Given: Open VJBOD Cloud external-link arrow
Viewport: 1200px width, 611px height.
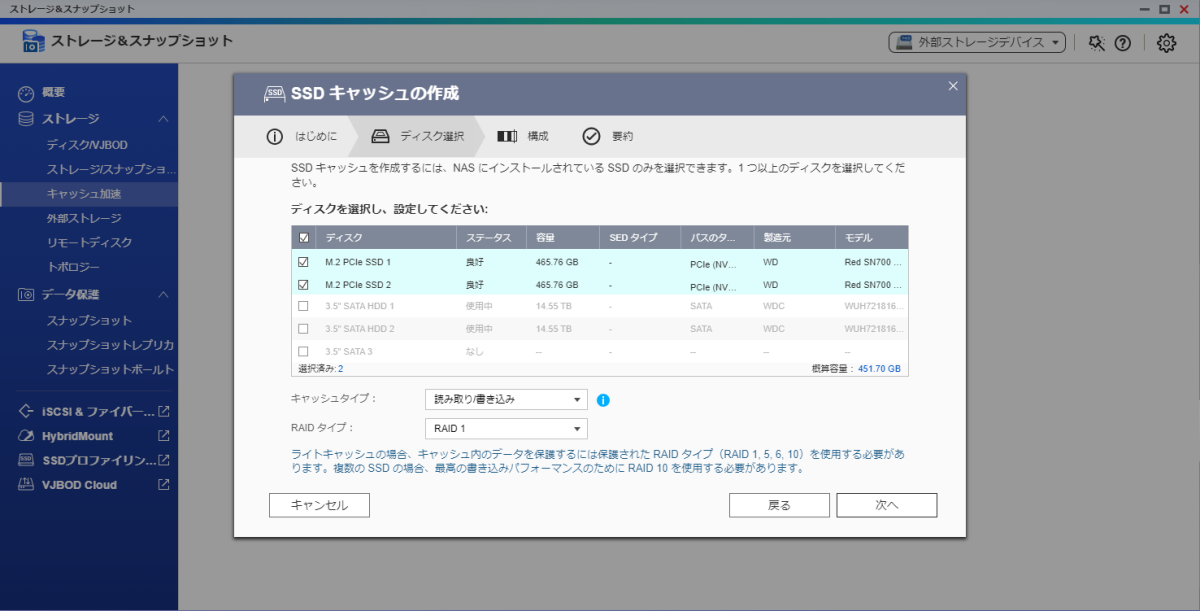Looking at the screenshot, I should 164,485.
